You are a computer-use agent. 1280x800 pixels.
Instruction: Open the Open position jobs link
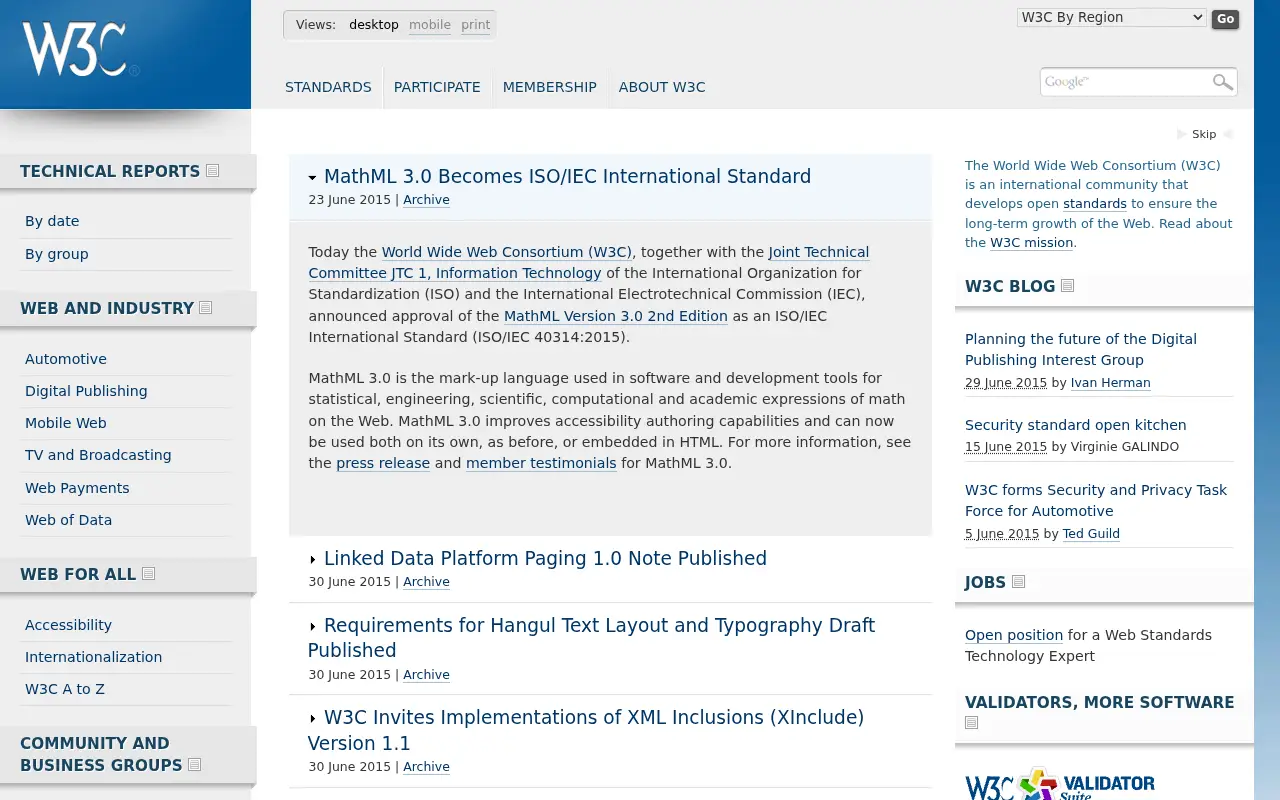pos(1014,635)
